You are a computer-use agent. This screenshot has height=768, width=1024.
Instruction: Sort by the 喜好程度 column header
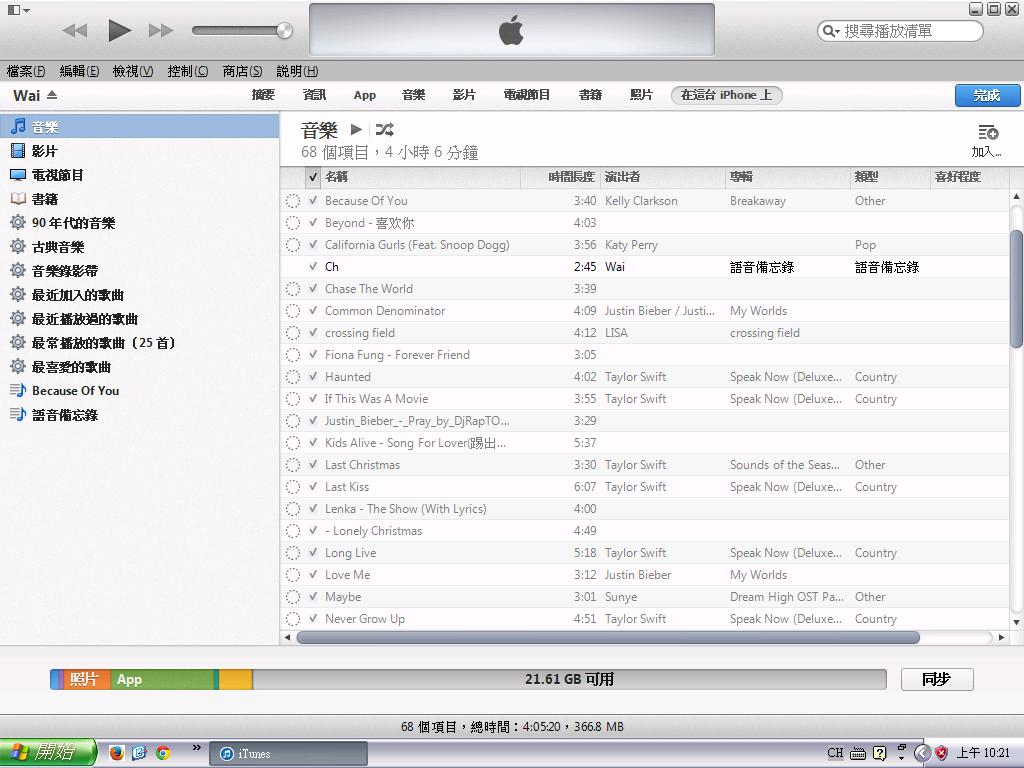(x=969, y=177)
